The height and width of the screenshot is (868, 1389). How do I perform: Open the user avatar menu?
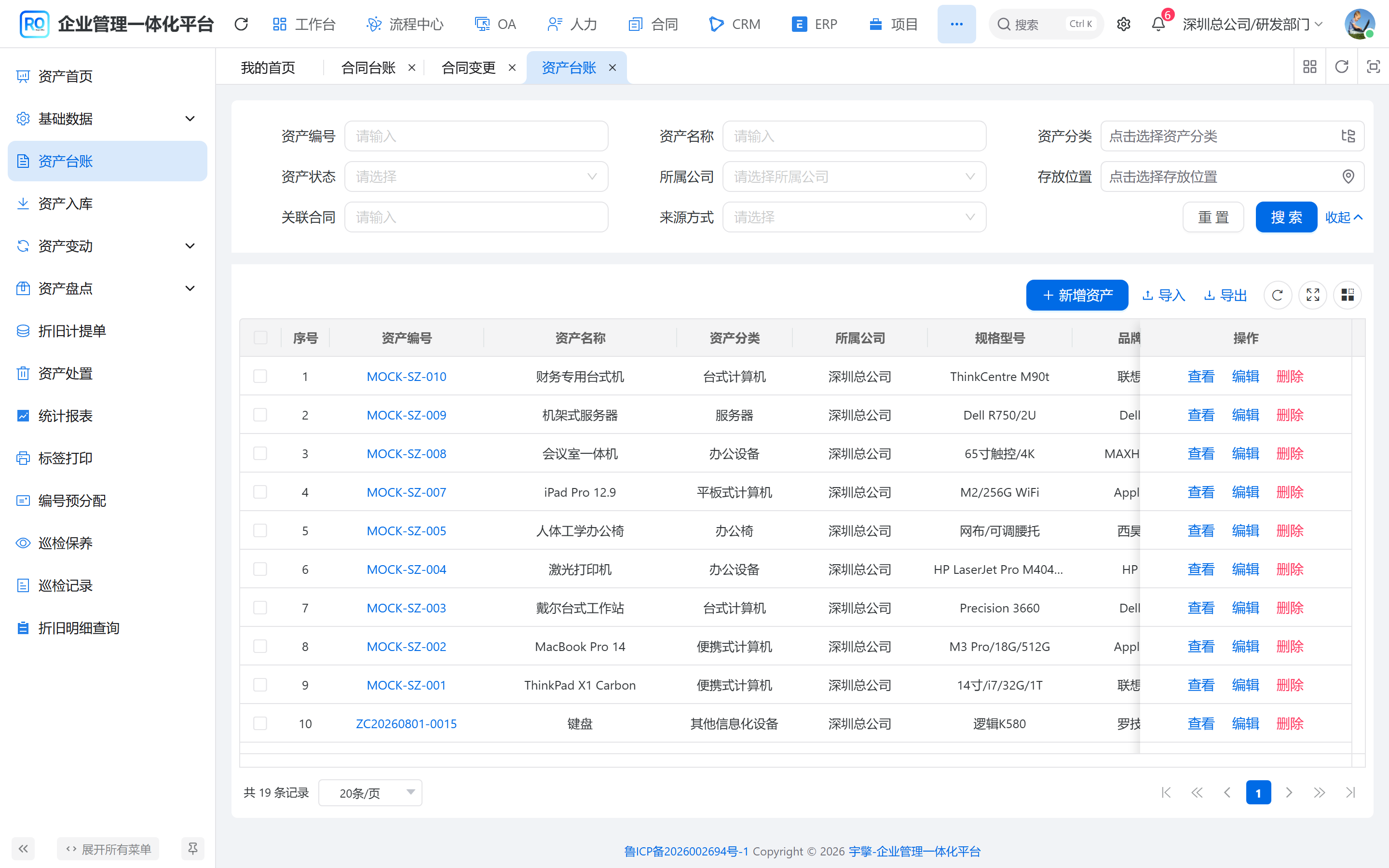click(1360, 24)
